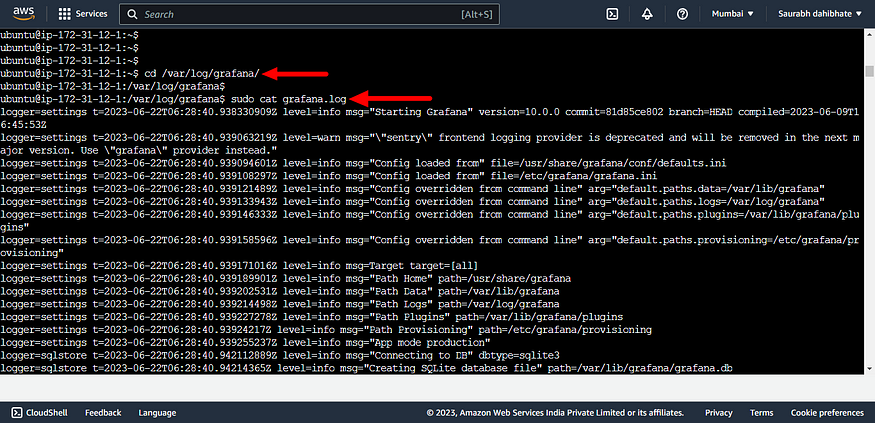The image size is (875, 423).
Task: Open the AWS console home logo
Action: click(24, 13)
